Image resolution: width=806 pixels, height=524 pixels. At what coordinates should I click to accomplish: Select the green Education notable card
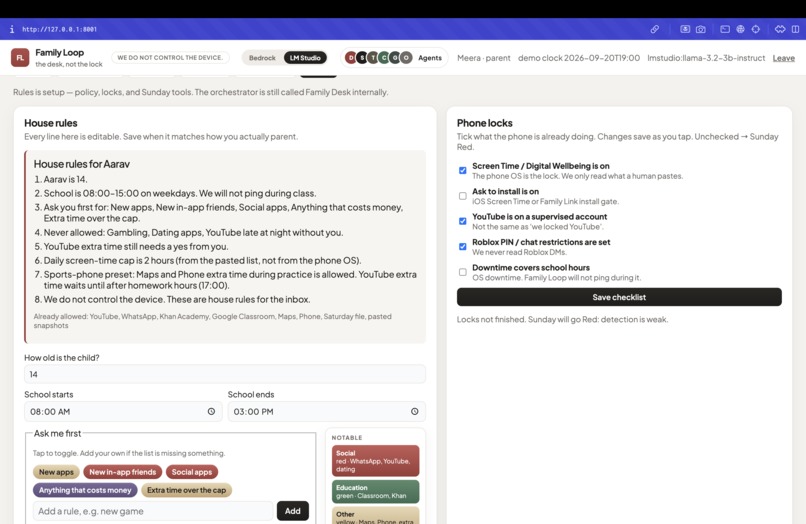375,492
